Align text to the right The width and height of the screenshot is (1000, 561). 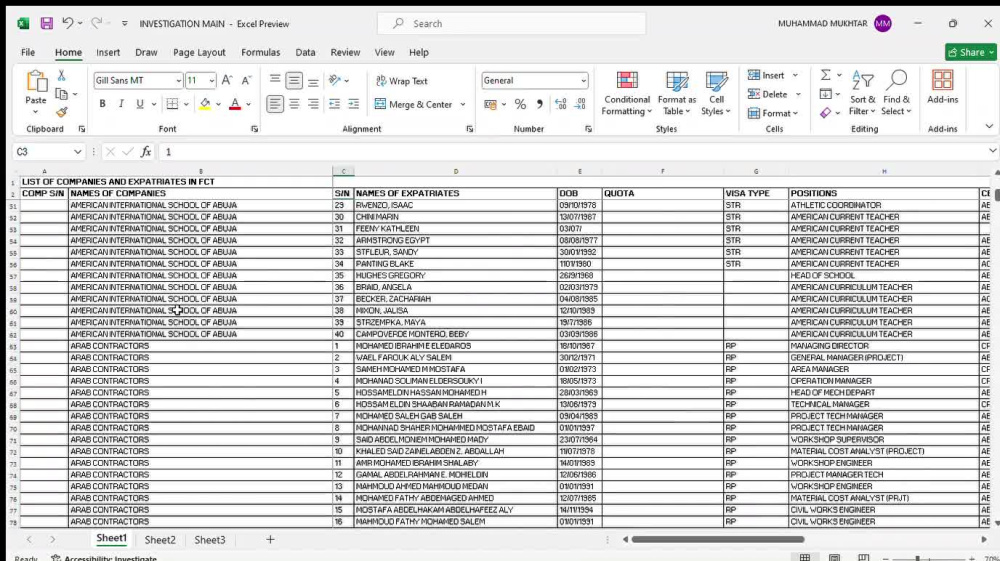(x=313, y=104)
